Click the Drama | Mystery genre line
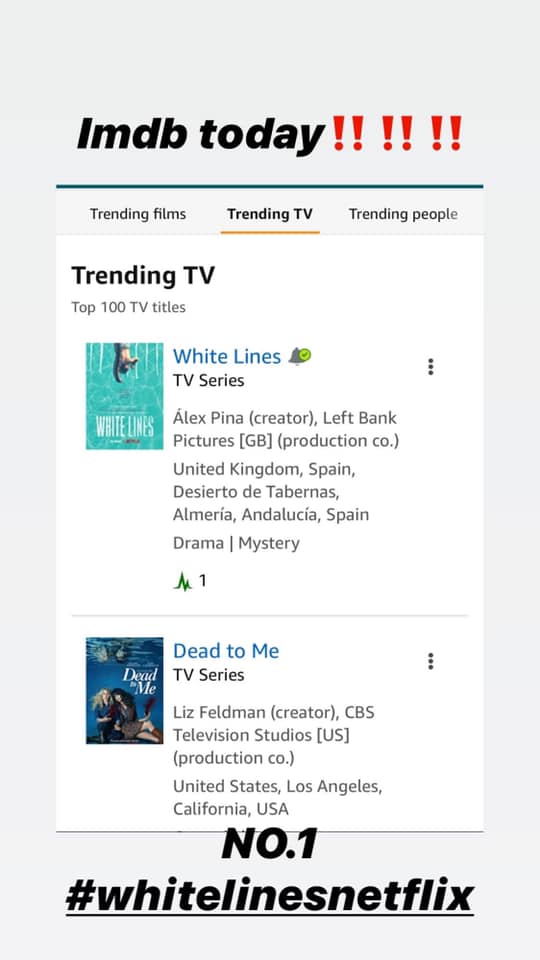The image size is (540, 960). pyautogui.click(x=236, y=543)
